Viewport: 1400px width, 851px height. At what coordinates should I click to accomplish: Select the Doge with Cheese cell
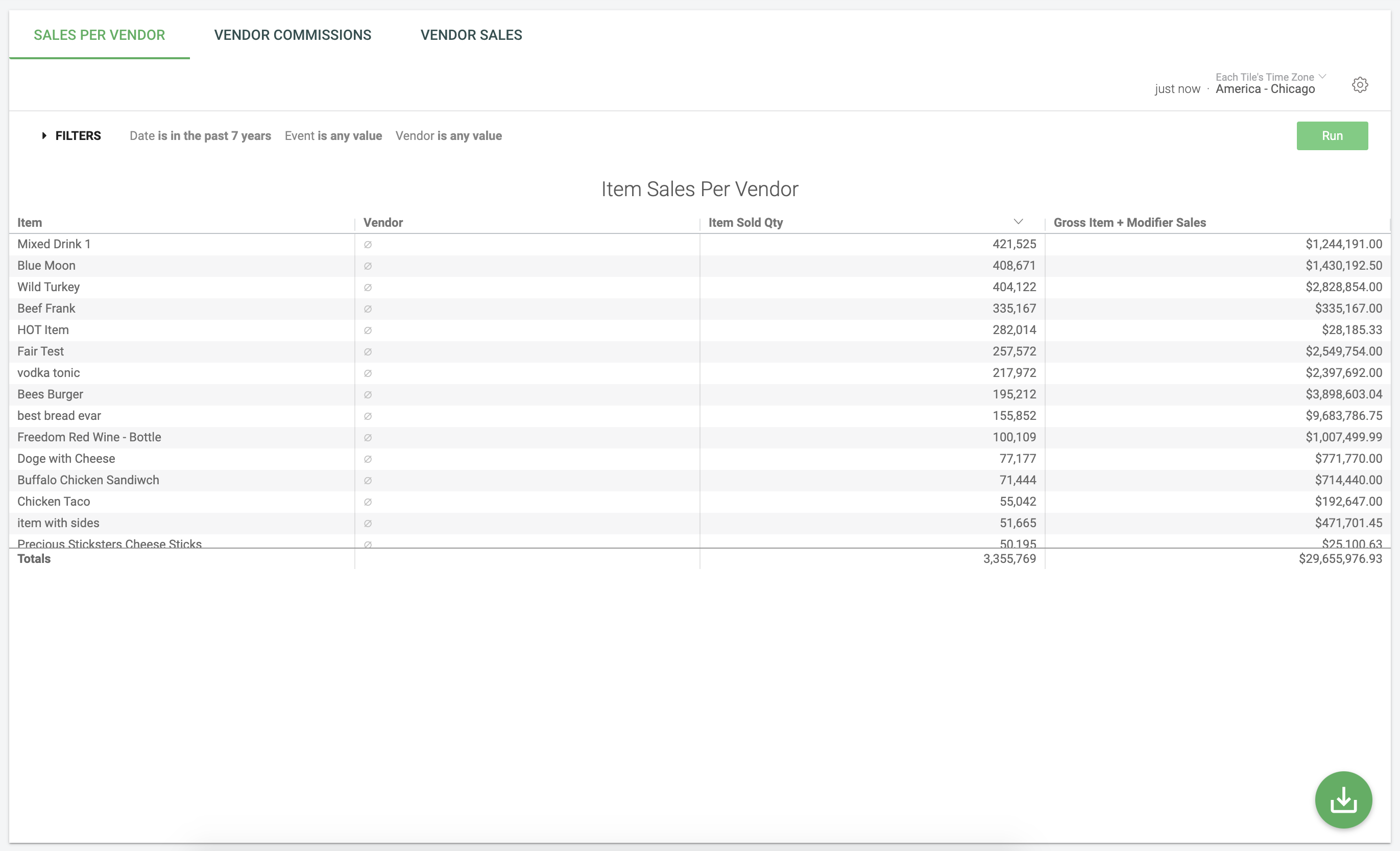click(x=182, y=459)
